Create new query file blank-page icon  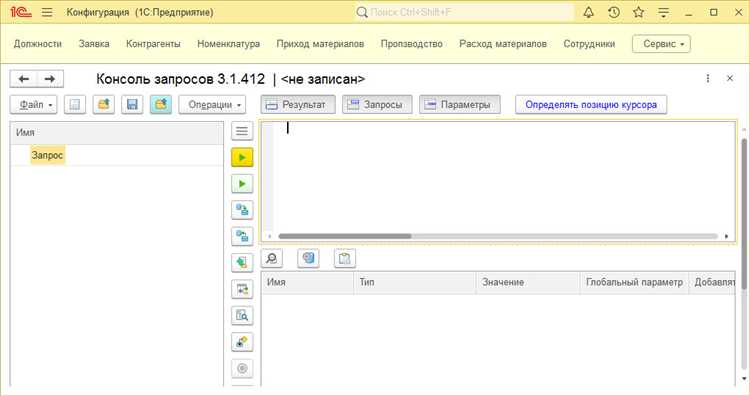tap(75, 105)
